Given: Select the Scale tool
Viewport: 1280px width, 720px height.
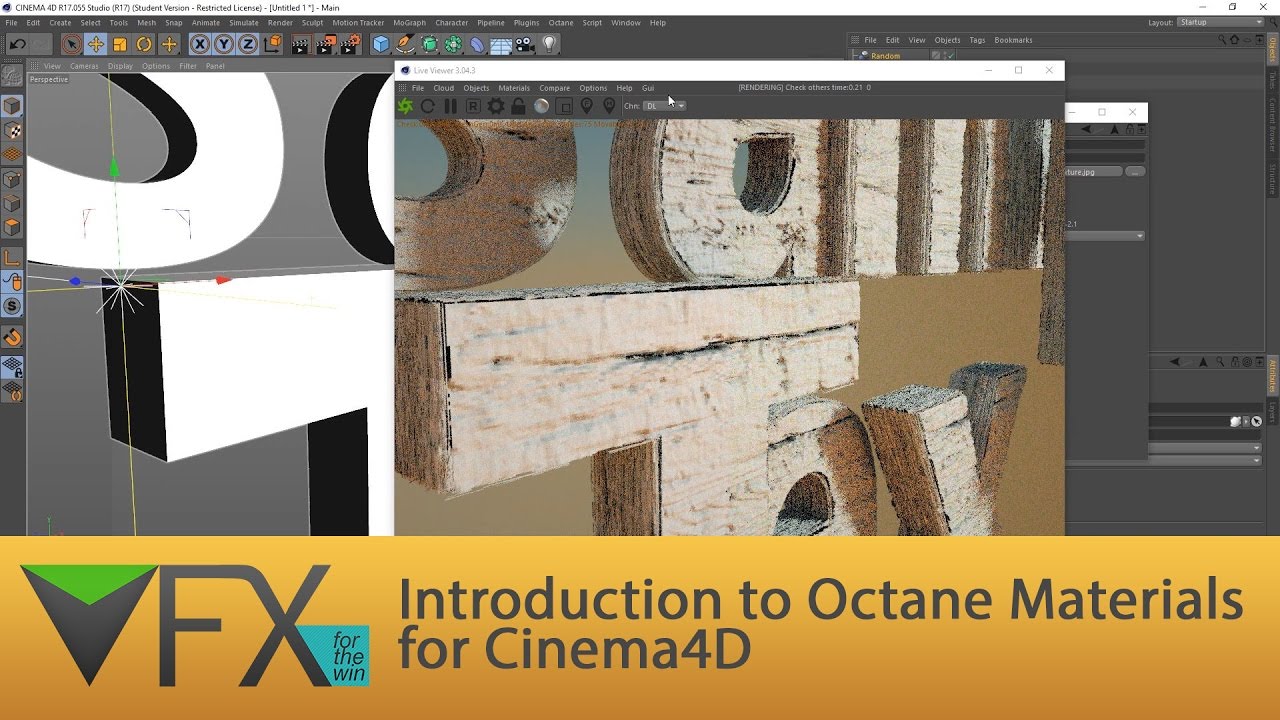Looking at the screenshot, I should click(x=120, y=44).
